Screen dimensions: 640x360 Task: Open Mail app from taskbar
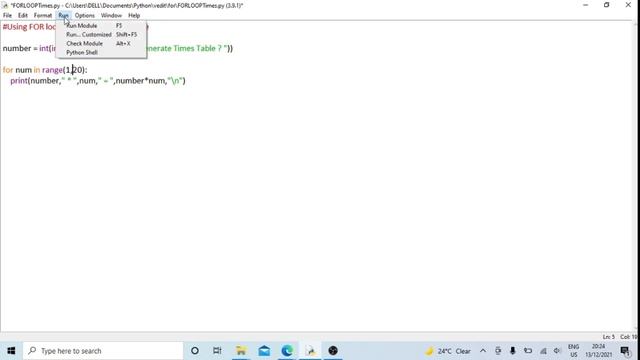tap(264, 351)
